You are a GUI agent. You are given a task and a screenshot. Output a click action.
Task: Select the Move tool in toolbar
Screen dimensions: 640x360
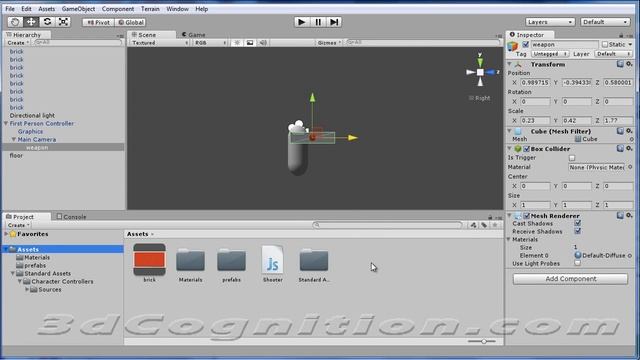coord(31,22)
